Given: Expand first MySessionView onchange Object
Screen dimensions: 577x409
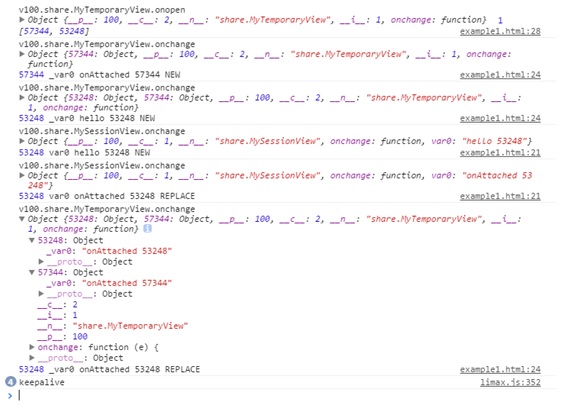Looking at the screenshot, I should pyautogui.click(x=22, y=141).
